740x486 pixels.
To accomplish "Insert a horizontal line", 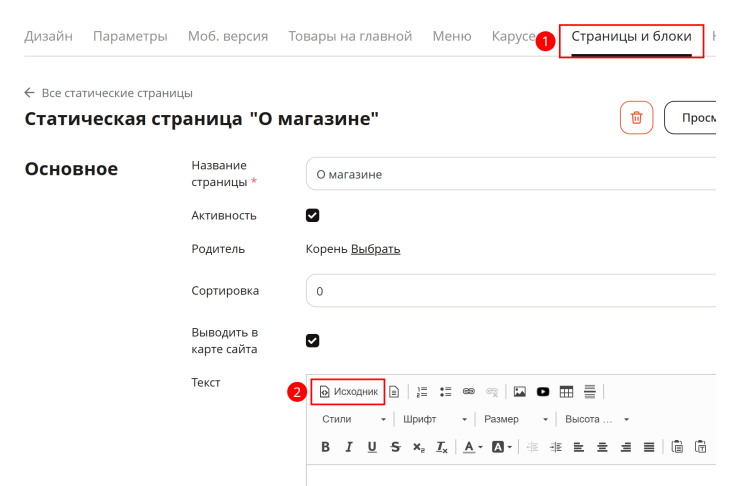I will pos(590,392).
